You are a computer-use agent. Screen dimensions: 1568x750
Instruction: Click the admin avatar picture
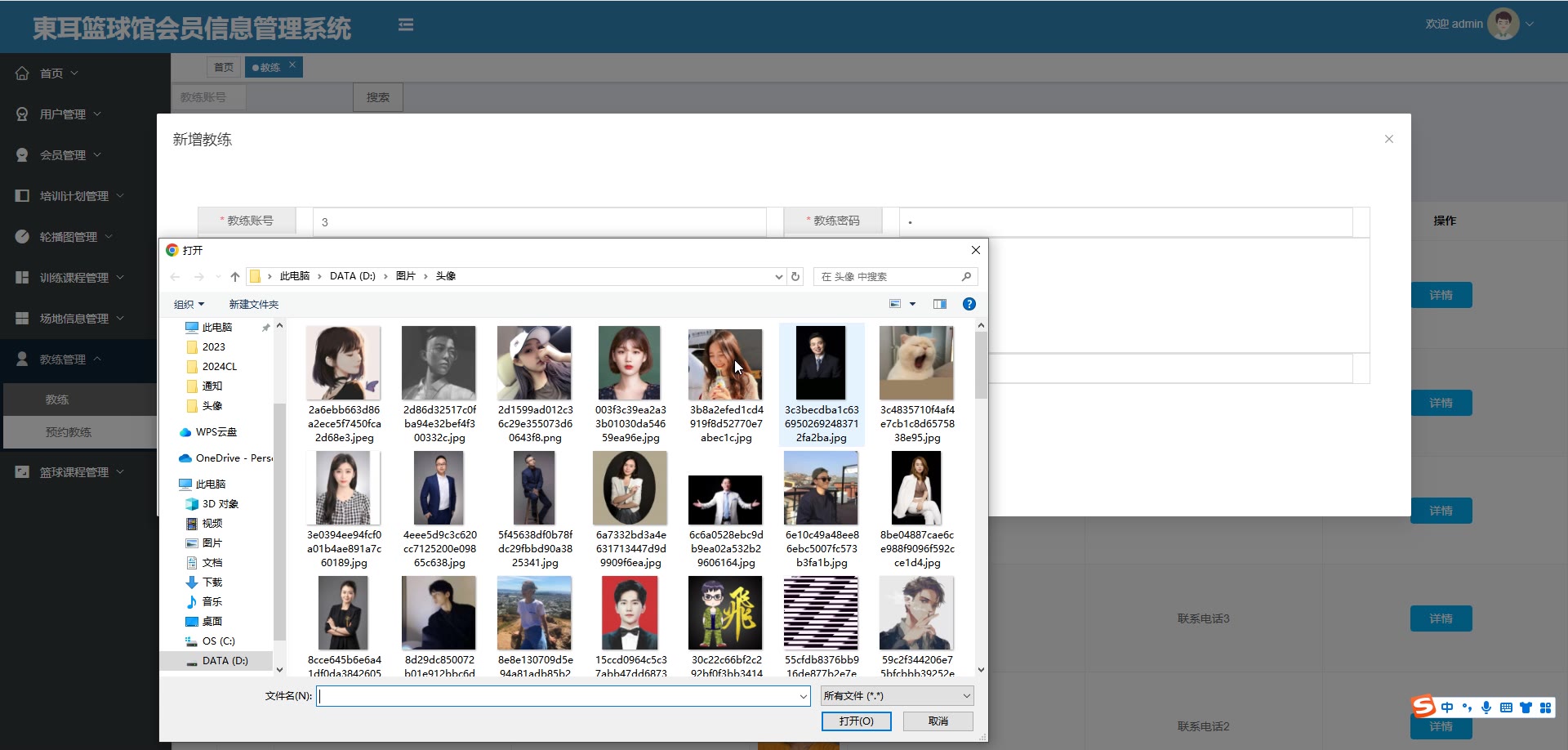1503,24
